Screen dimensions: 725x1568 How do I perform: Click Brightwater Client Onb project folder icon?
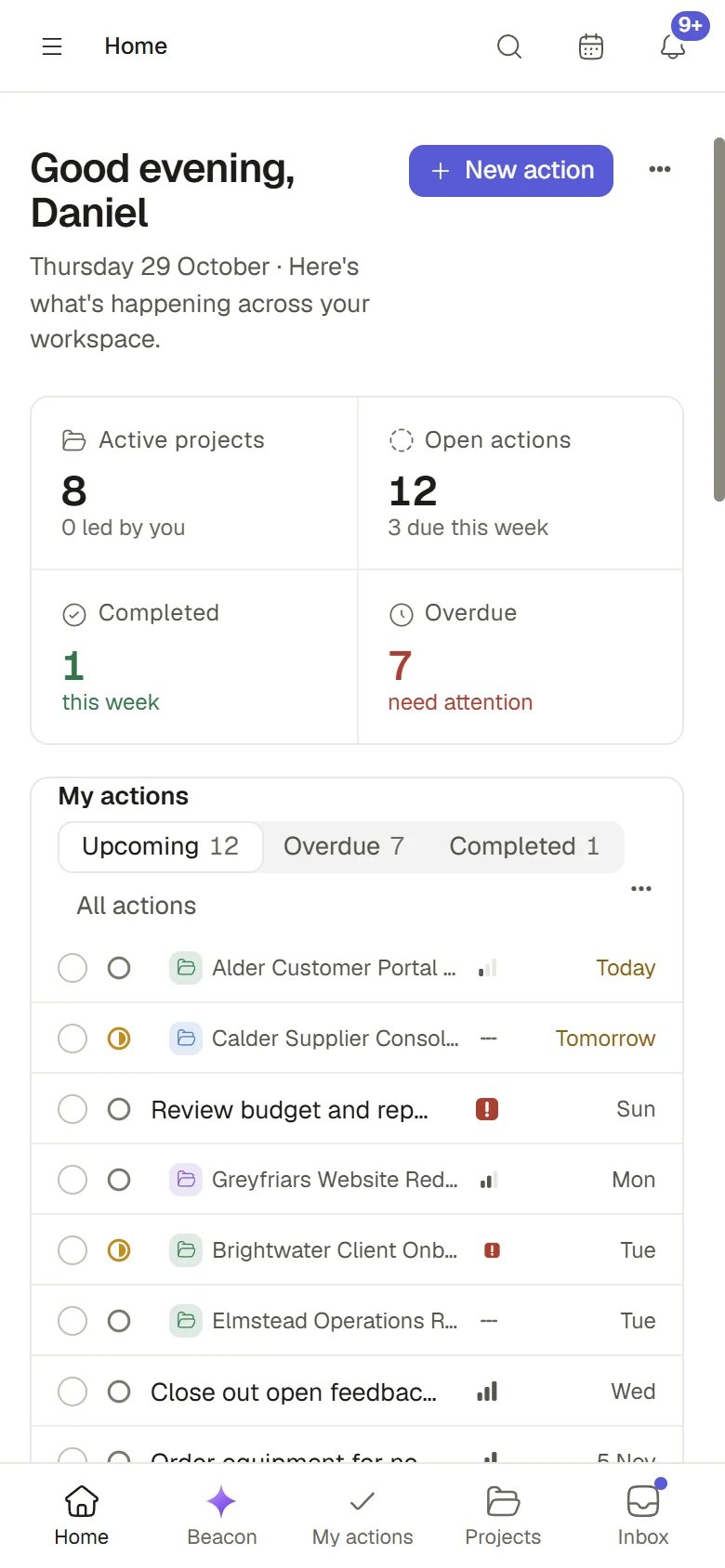click(186, 1250)
